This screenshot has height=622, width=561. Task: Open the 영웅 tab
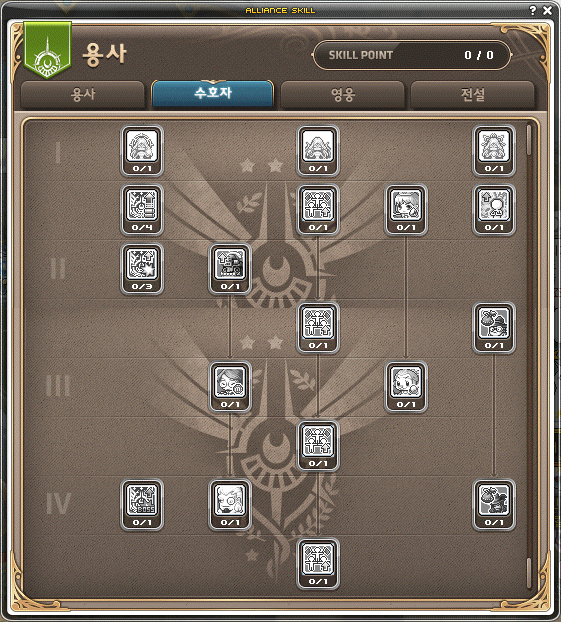tap(342, 95)
